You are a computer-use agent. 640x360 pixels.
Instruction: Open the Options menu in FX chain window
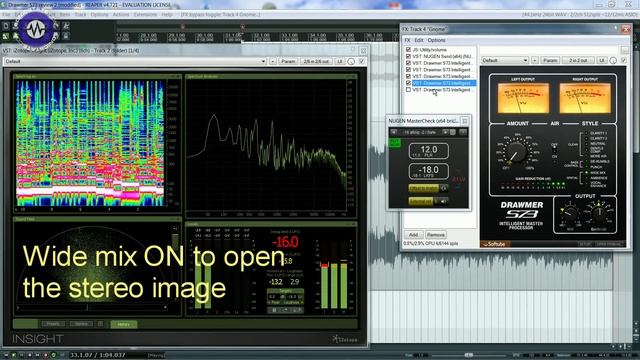click(x=436, y=40)
